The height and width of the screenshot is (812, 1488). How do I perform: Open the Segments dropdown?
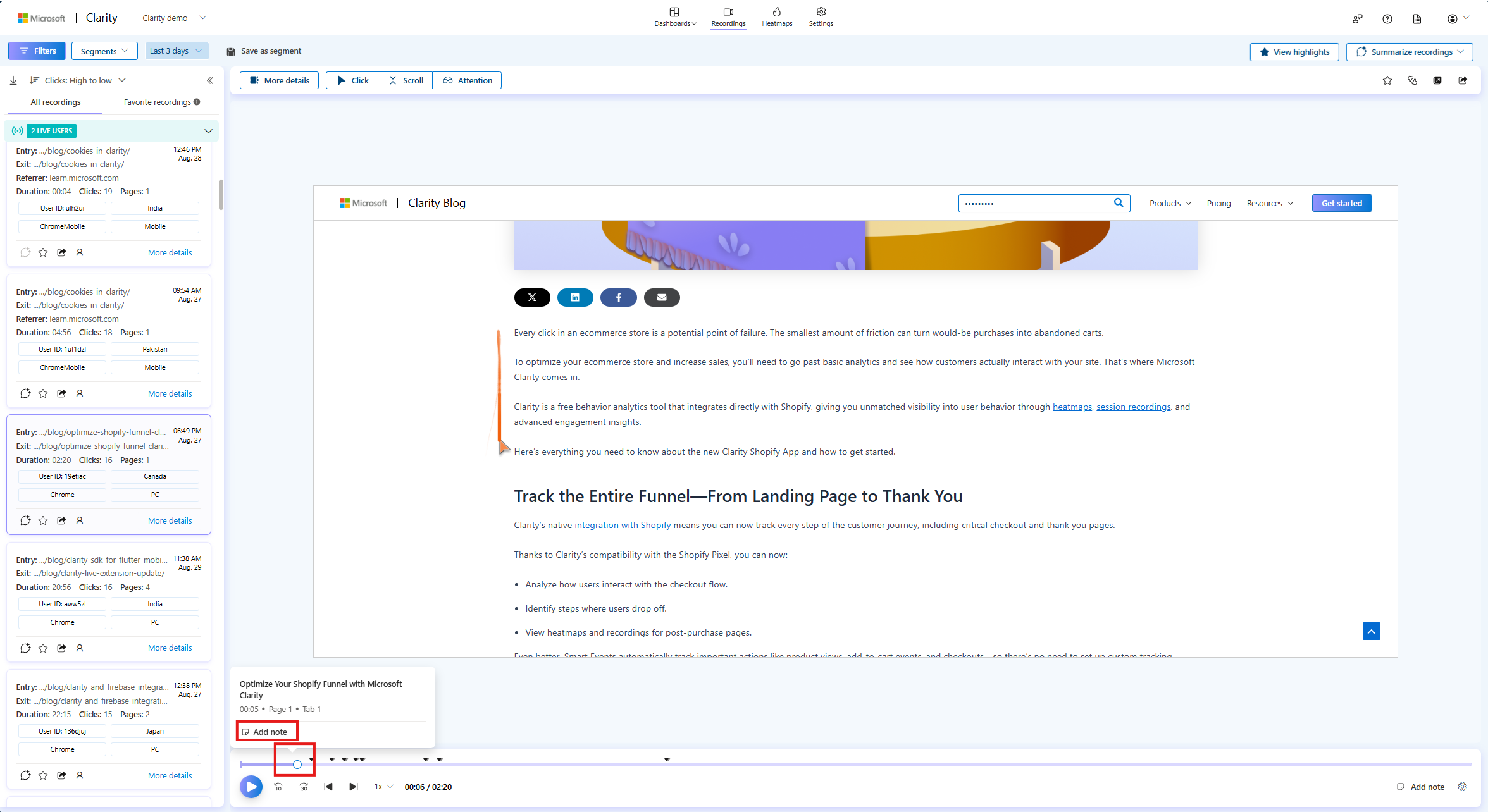pyautogui.click(x=104, y=51)
